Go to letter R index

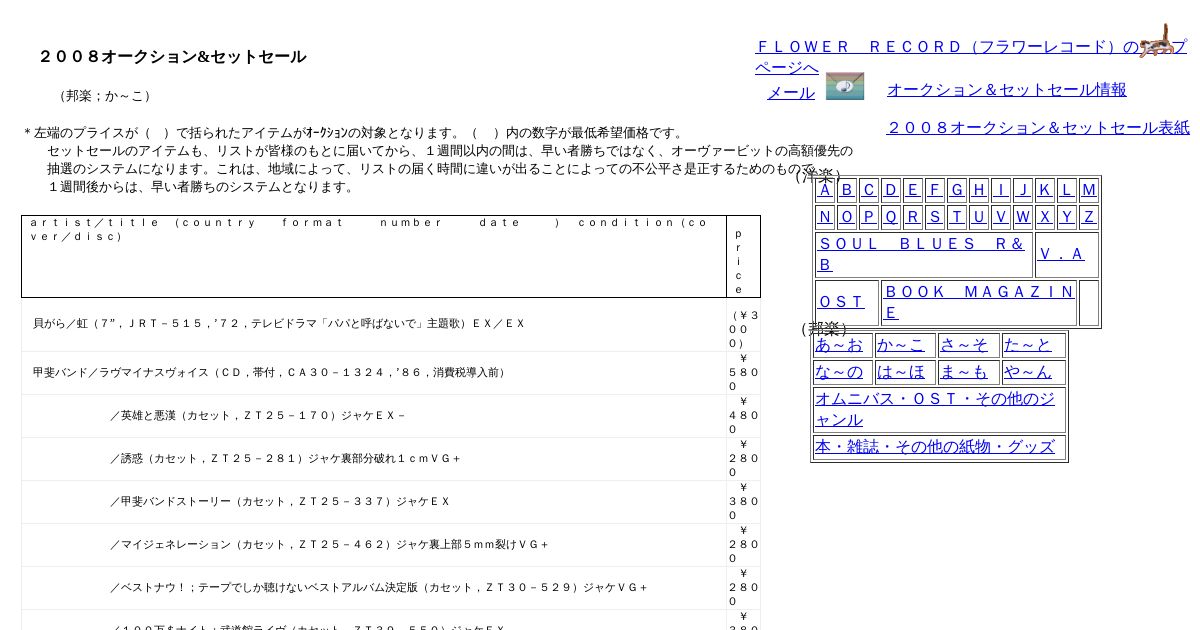click(x=913, y=217)
